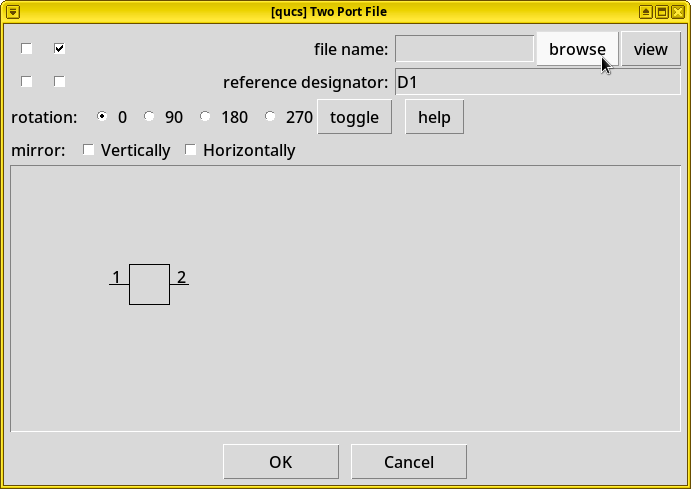Click the view button
Screen dimensions: 691x489
click(x=650, y=49)
